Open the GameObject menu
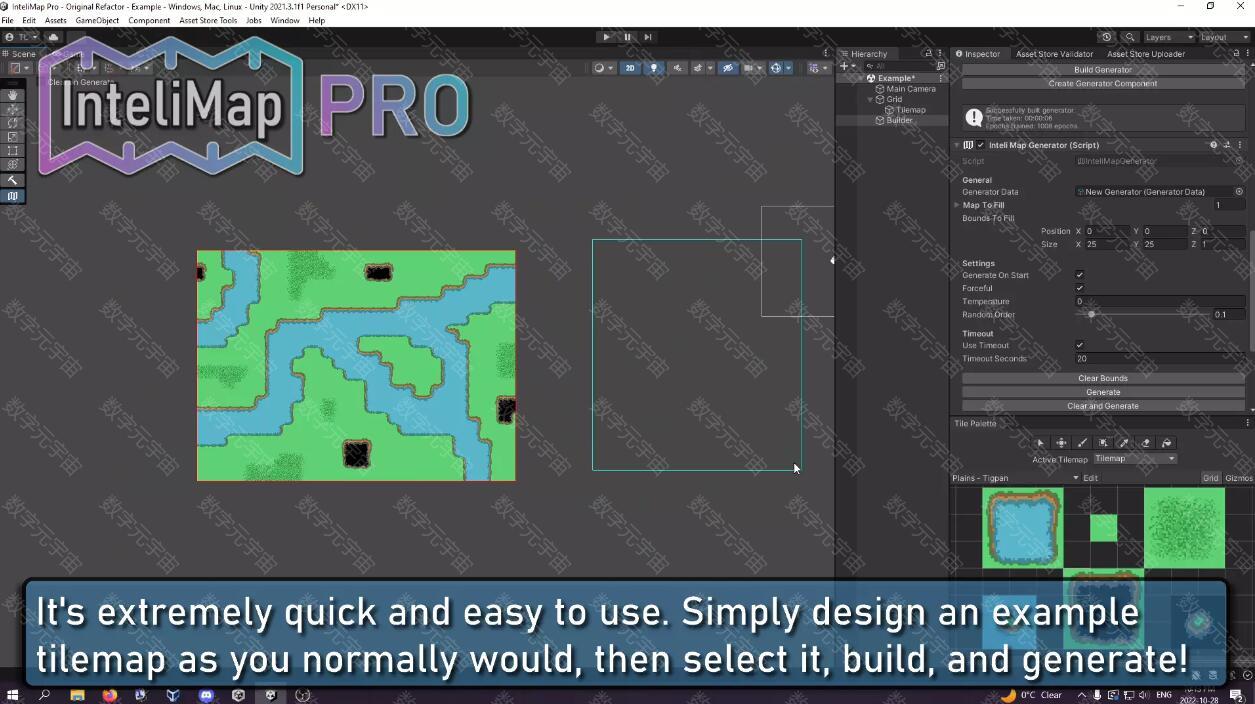 pos(97,20)
